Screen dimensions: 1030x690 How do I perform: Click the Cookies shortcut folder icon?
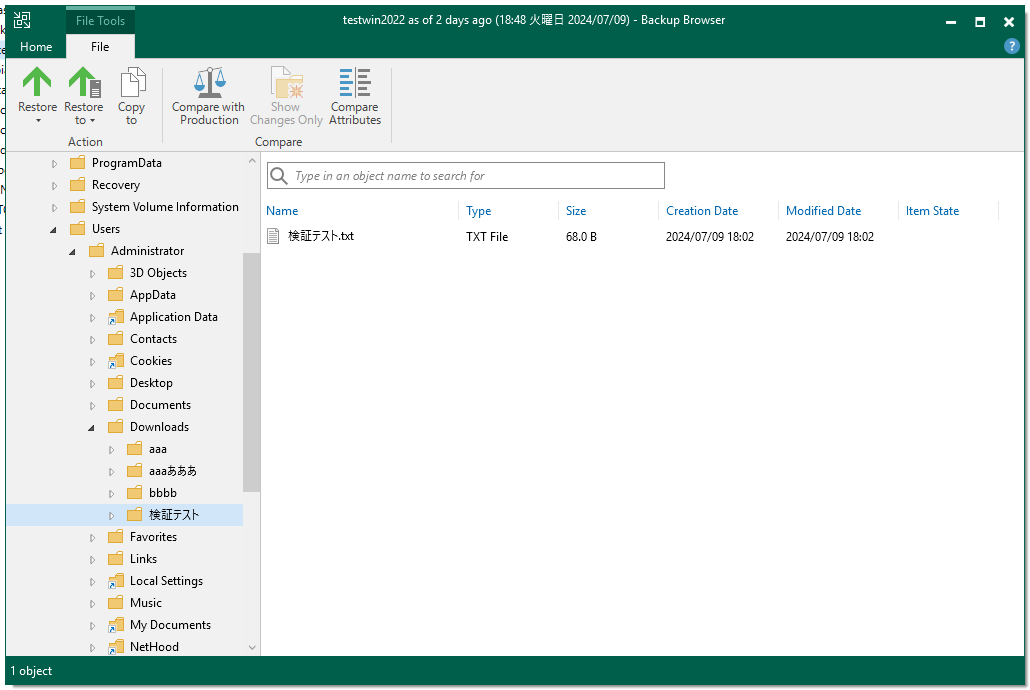116,361
